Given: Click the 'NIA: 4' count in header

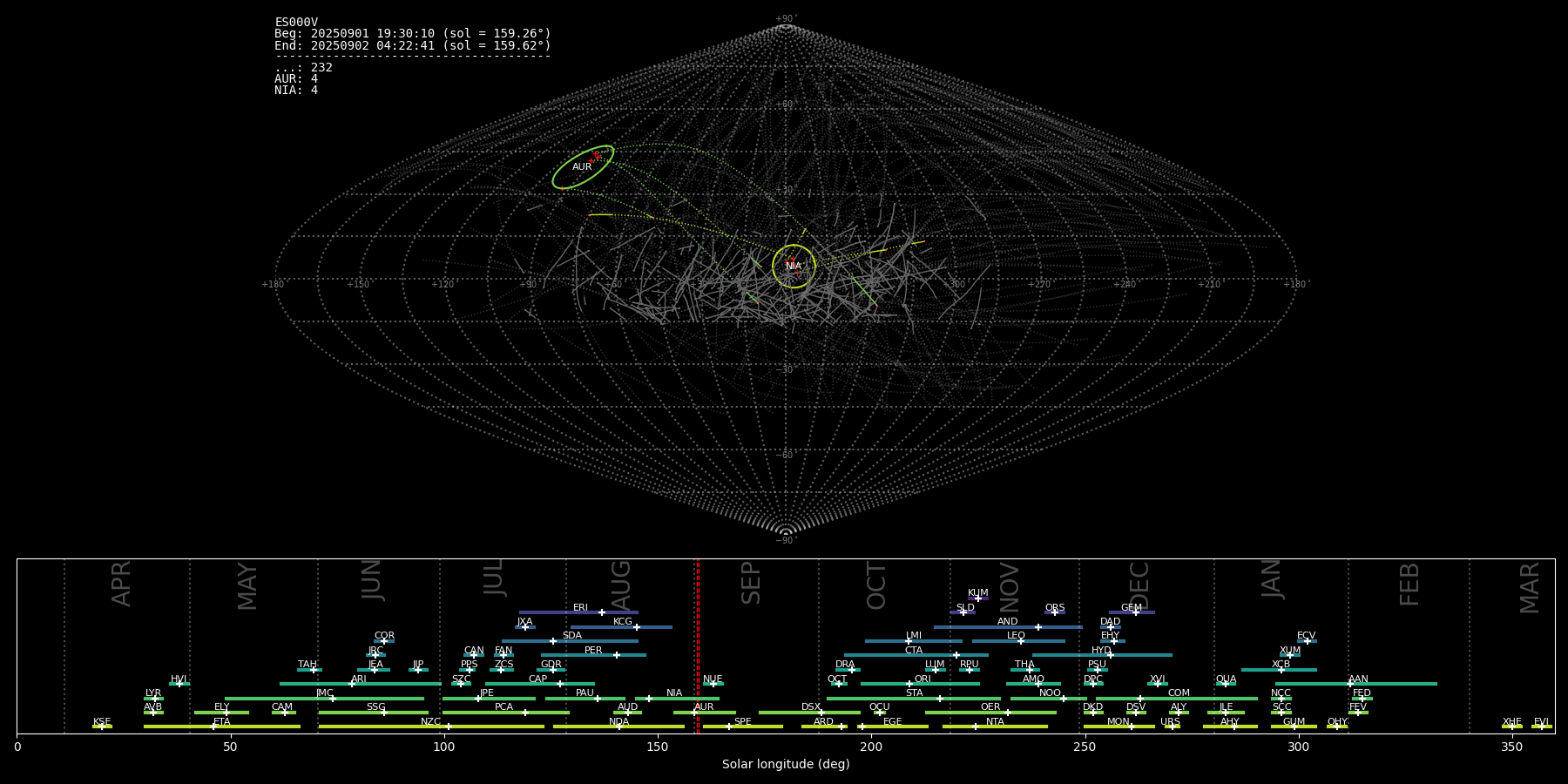Looking at the screenshot, I should tap(296, 91).
